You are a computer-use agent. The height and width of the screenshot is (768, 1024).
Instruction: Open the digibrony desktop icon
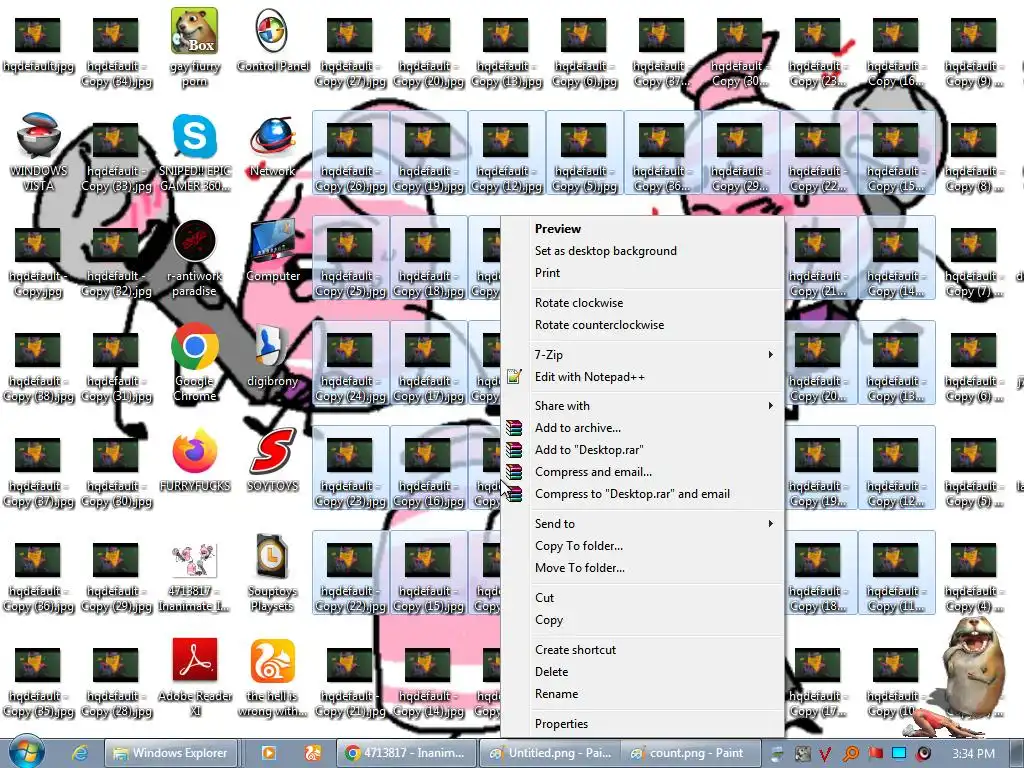272,356
